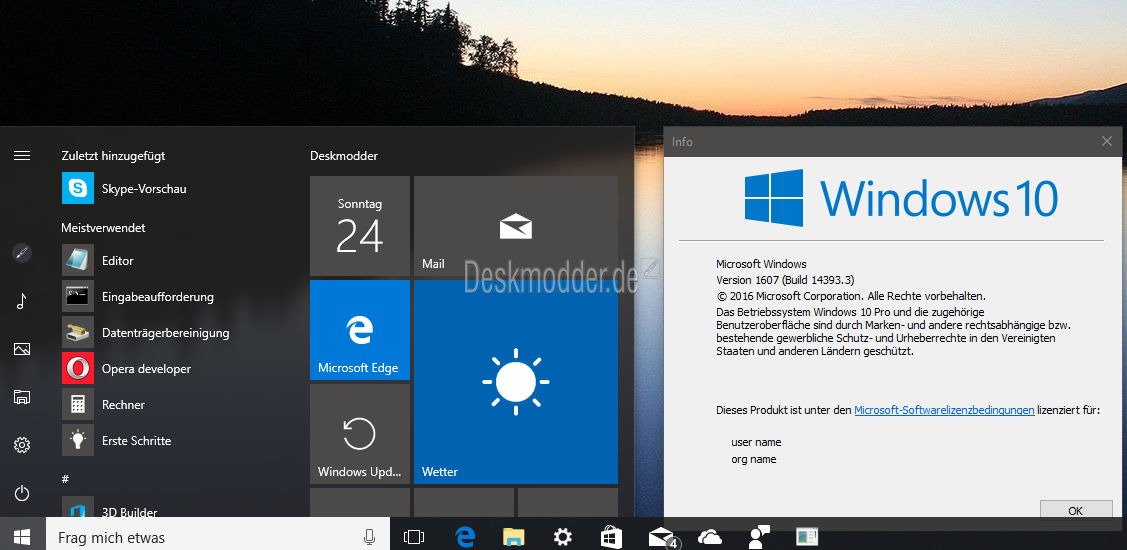Screen dimensions: 1127x550
Task: Close the Info dialog with X
Action: [x=1107, y=142]
